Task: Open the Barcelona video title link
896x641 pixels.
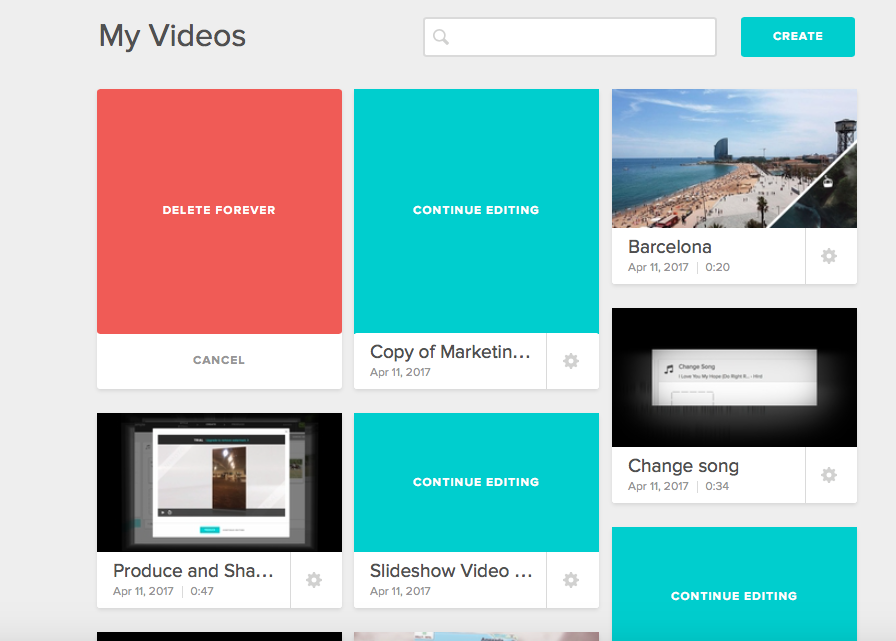Action: 670,246
